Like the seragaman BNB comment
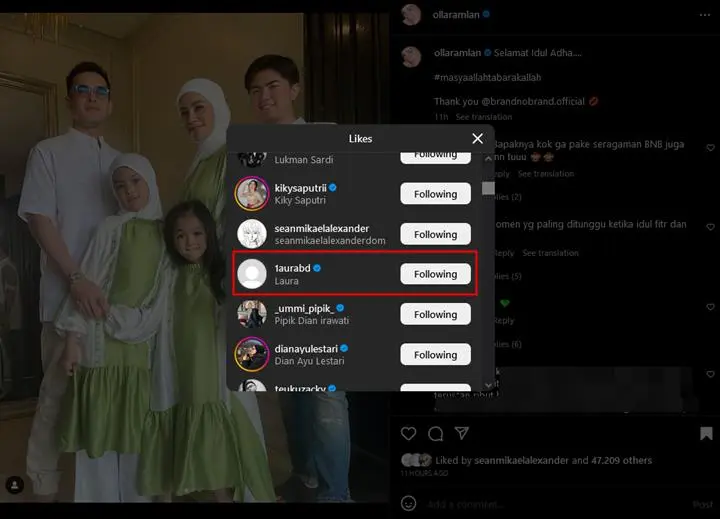720x519 pixels. point(710,147)
